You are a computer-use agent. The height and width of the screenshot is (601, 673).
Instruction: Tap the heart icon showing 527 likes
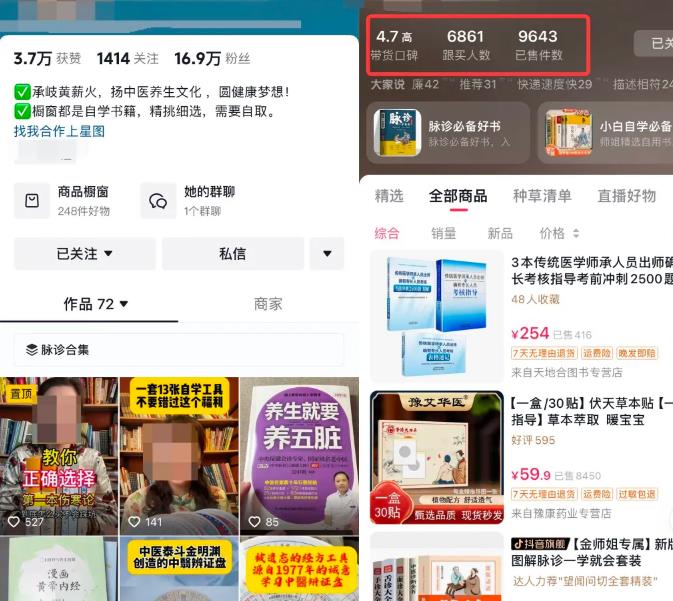pyautogui.click(x=14, y=522)
